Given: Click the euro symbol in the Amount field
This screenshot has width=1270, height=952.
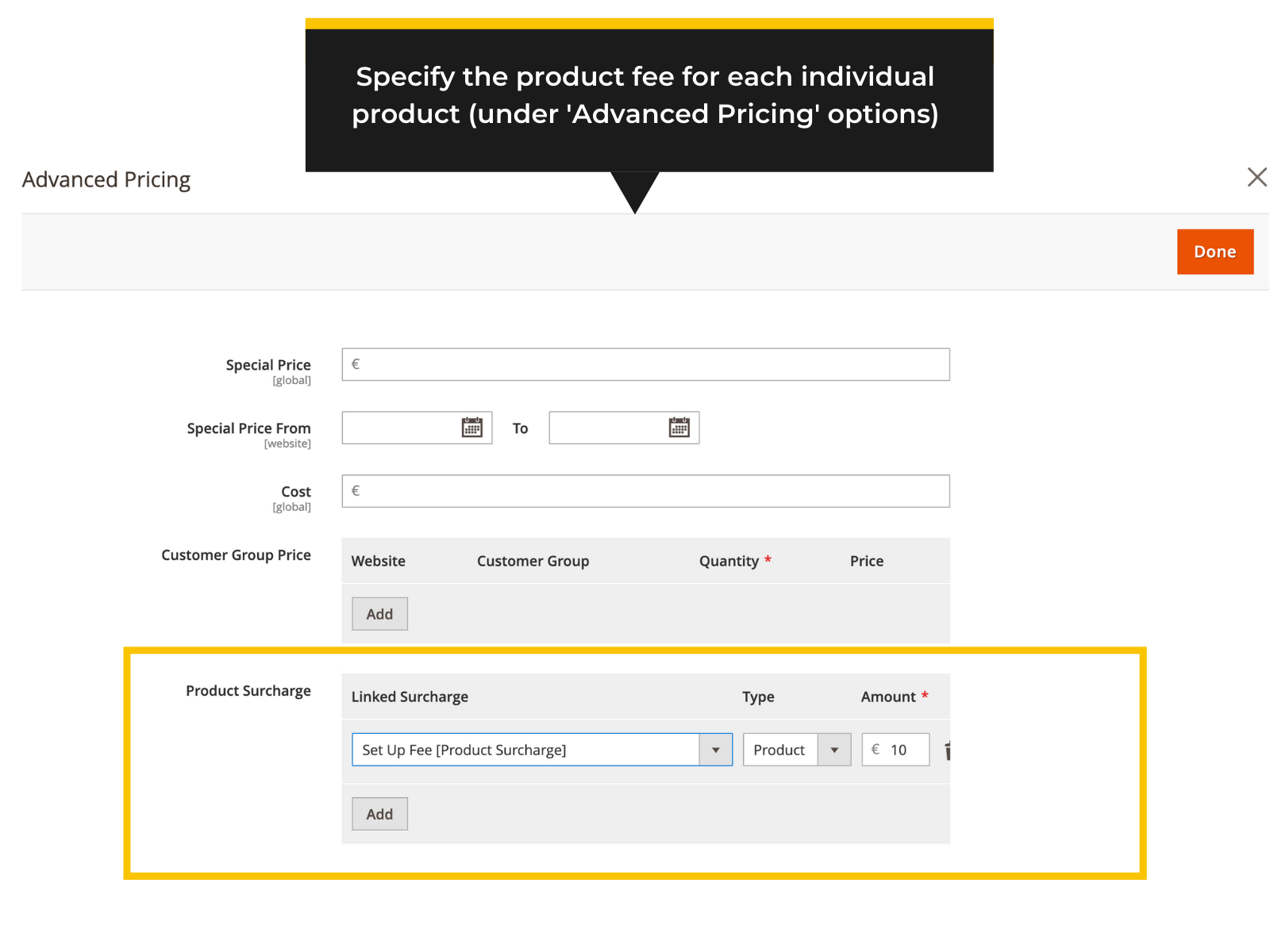Looking at the screenshot, I should click(x=876, y=749).
